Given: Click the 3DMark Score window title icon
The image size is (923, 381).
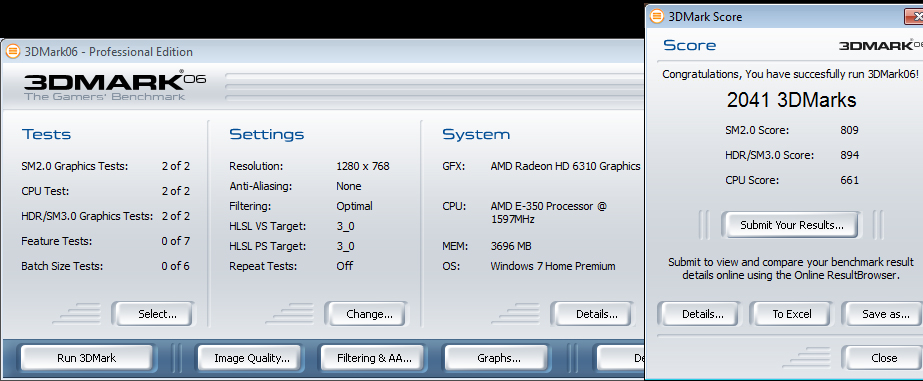Looking at the screenshot, I should click(656, 16).
